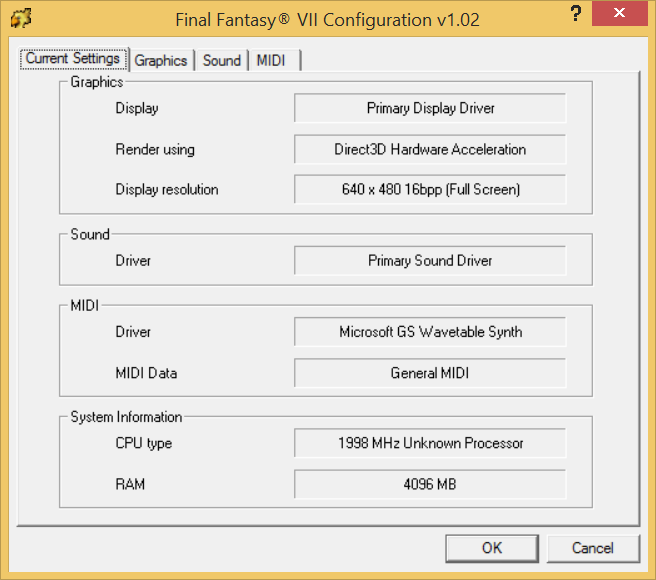Click the Direct3D Hardware Acceleration value

[x=430, y=149]
